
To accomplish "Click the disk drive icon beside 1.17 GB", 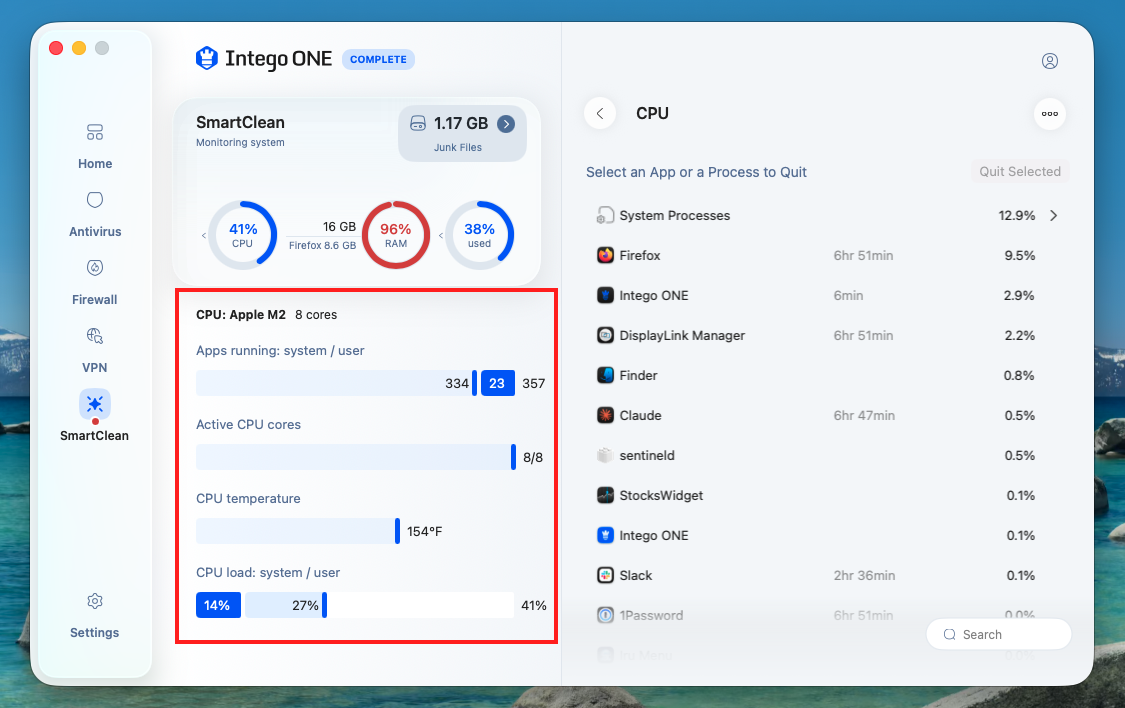I will (418, 123).
